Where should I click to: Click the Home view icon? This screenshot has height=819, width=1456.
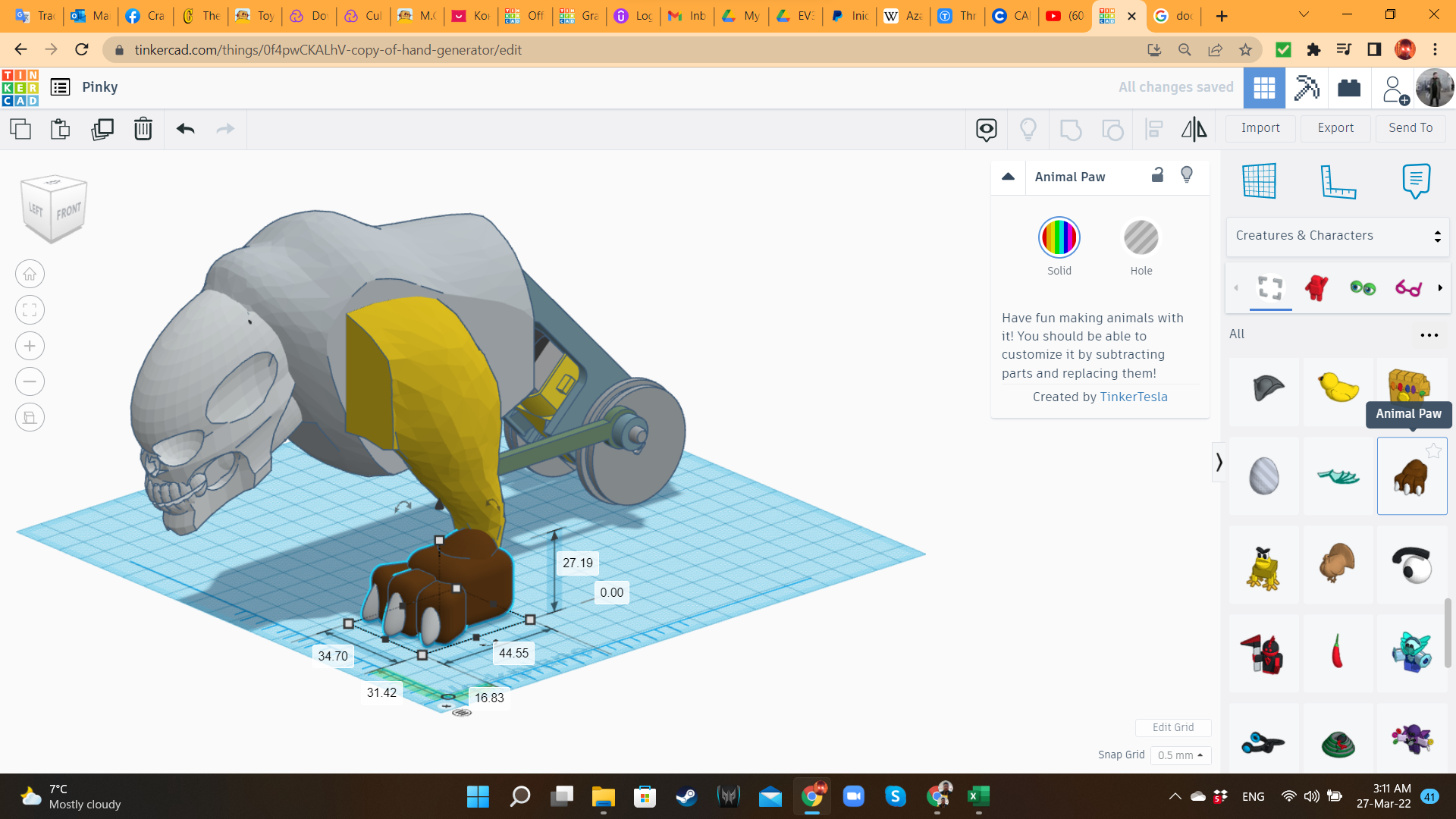click(30, 274)
